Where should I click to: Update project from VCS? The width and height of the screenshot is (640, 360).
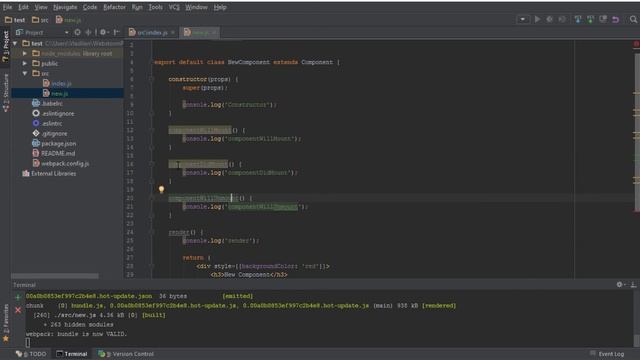coord(578,19)
